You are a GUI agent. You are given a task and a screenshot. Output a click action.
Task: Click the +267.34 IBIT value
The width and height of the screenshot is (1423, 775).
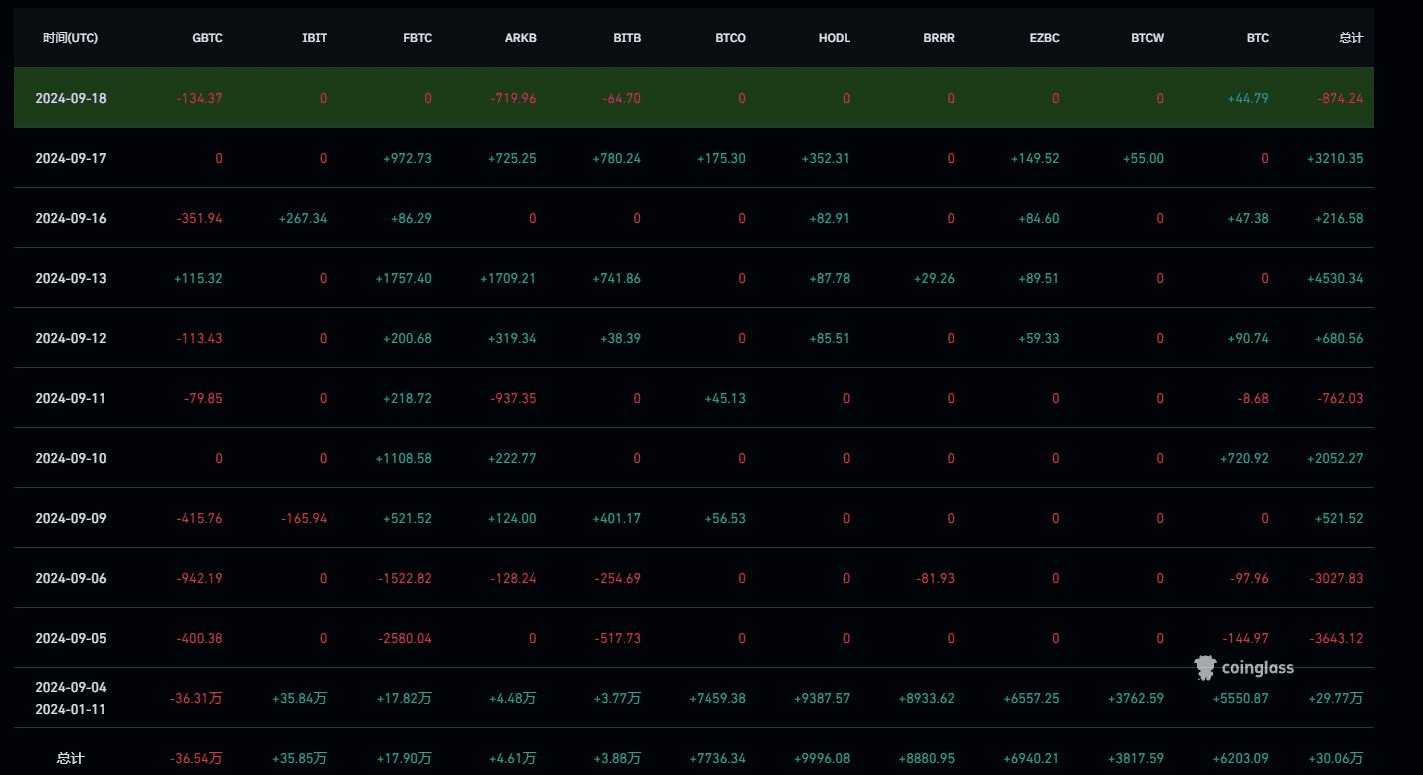coord(303,218)
